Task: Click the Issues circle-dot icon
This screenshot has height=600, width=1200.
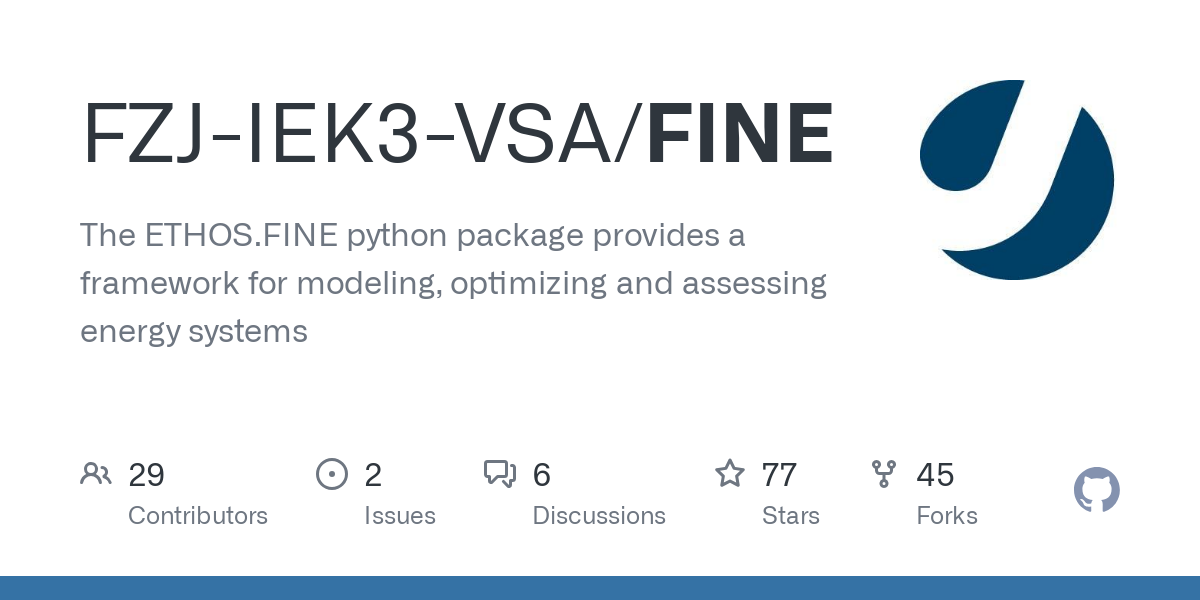Action: click(x=331, y=474)
